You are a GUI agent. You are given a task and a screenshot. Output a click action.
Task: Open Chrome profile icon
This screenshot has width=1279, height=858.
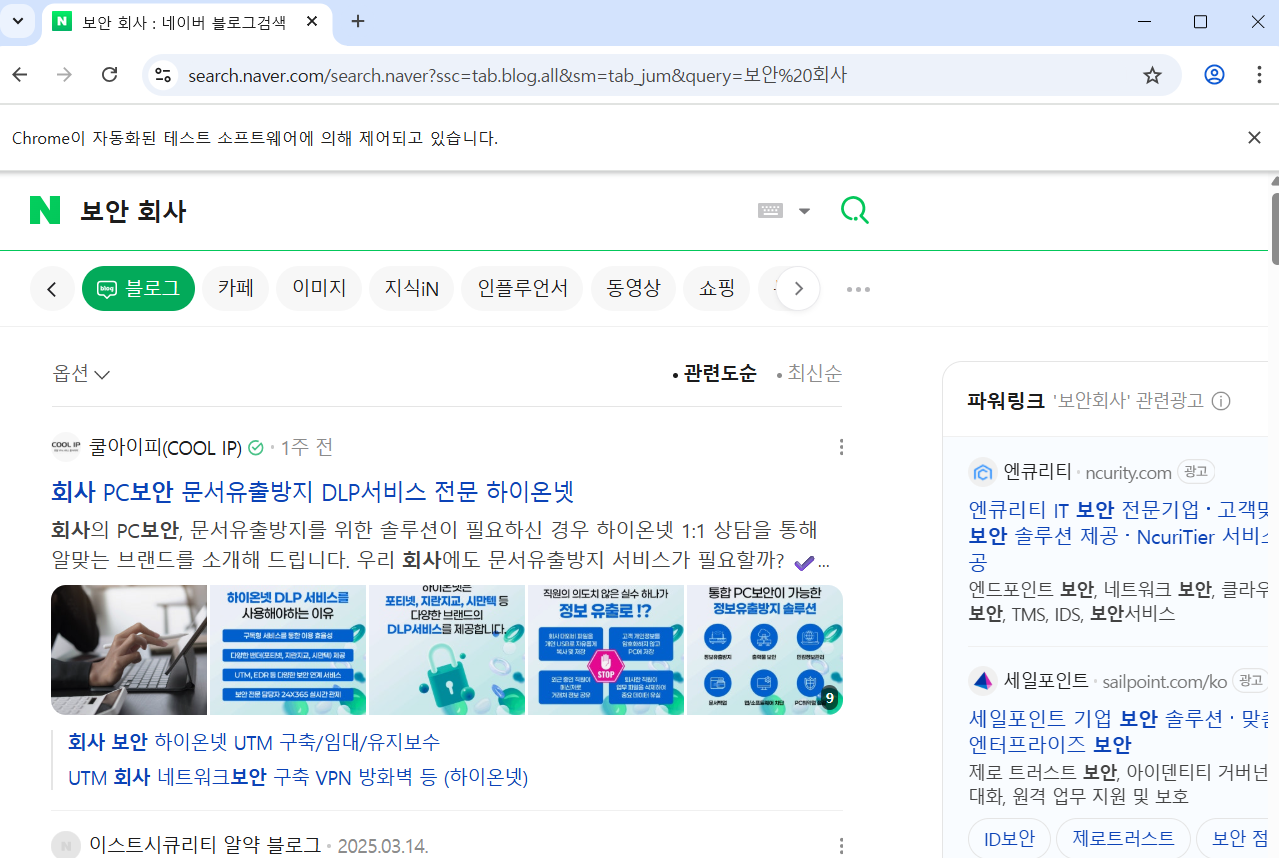click(1214, 75)
